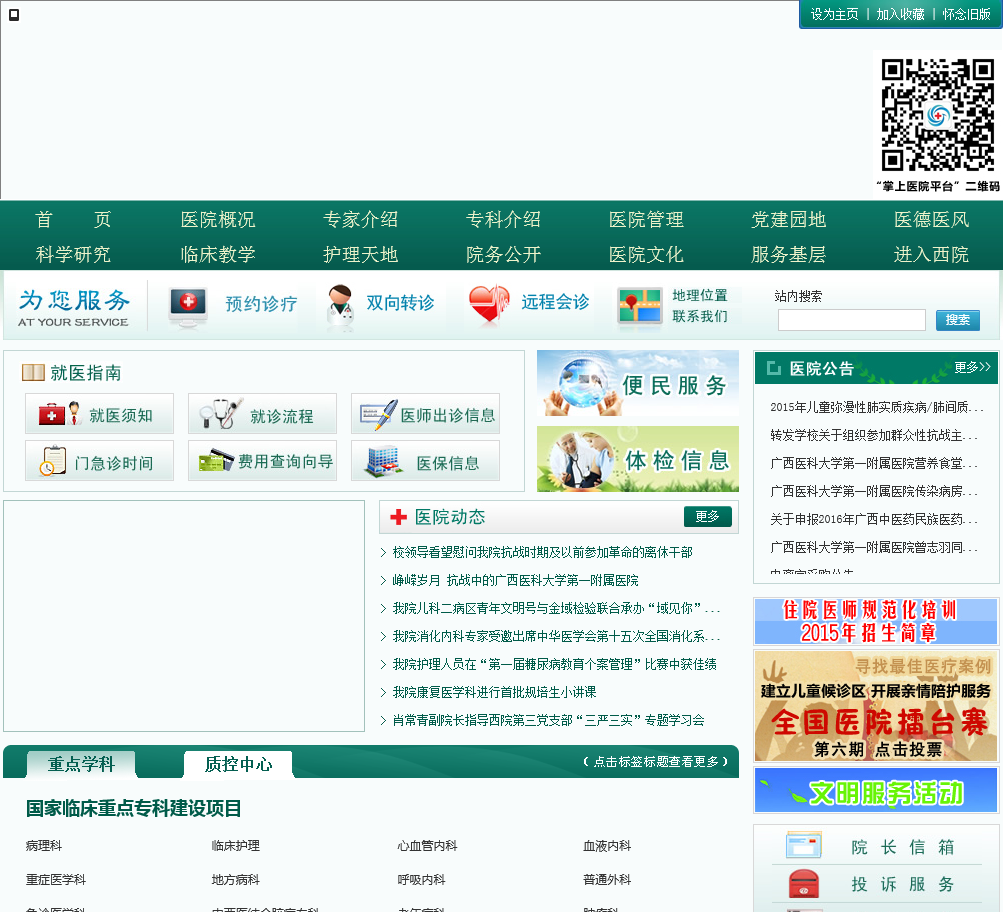Image resolution: width=1003 pixels, height=912 pixels.
Task: Click the 怀念旧版 link
Action: click(967, 14)
